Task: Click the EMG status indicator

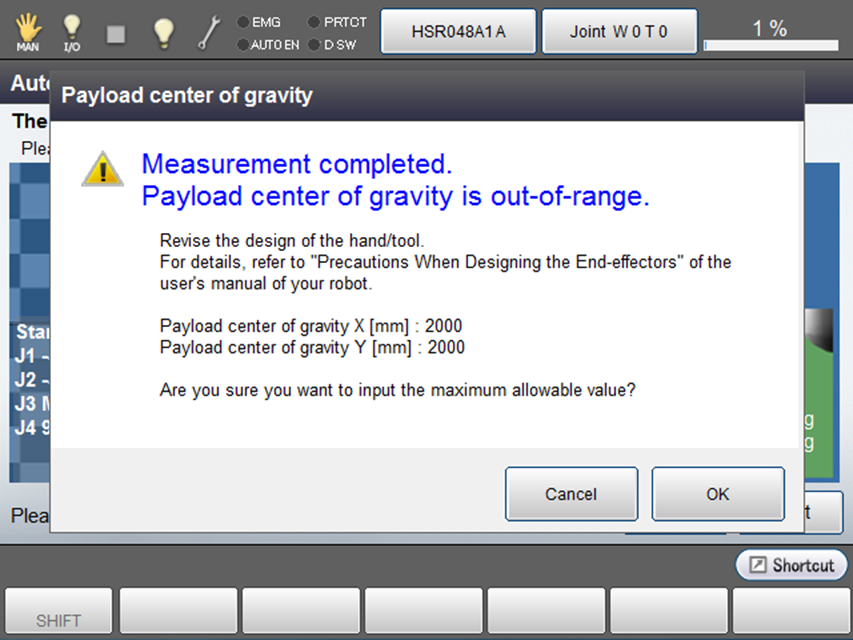Action: (260, 21)
